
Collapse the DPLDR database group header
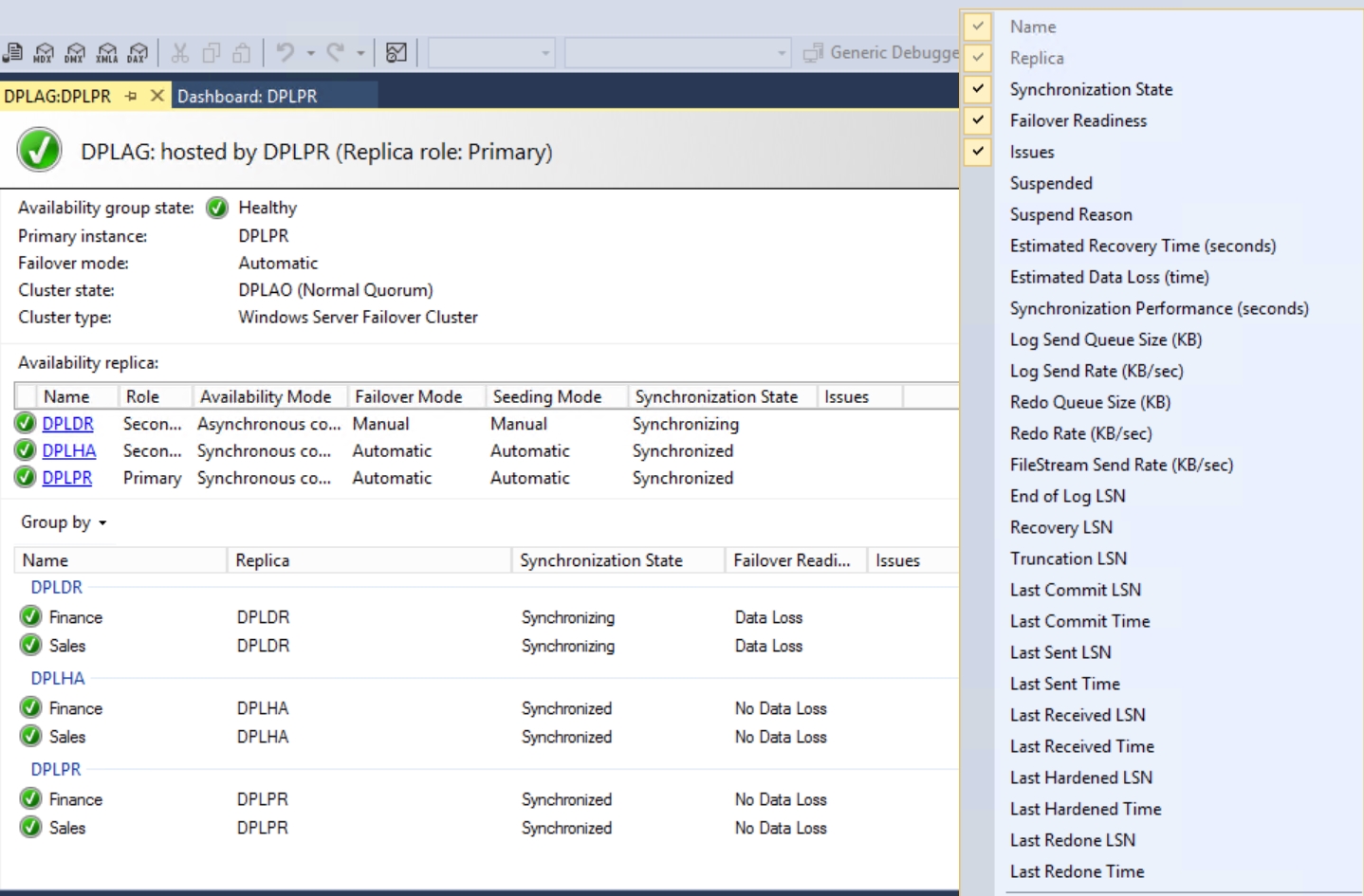56,587
